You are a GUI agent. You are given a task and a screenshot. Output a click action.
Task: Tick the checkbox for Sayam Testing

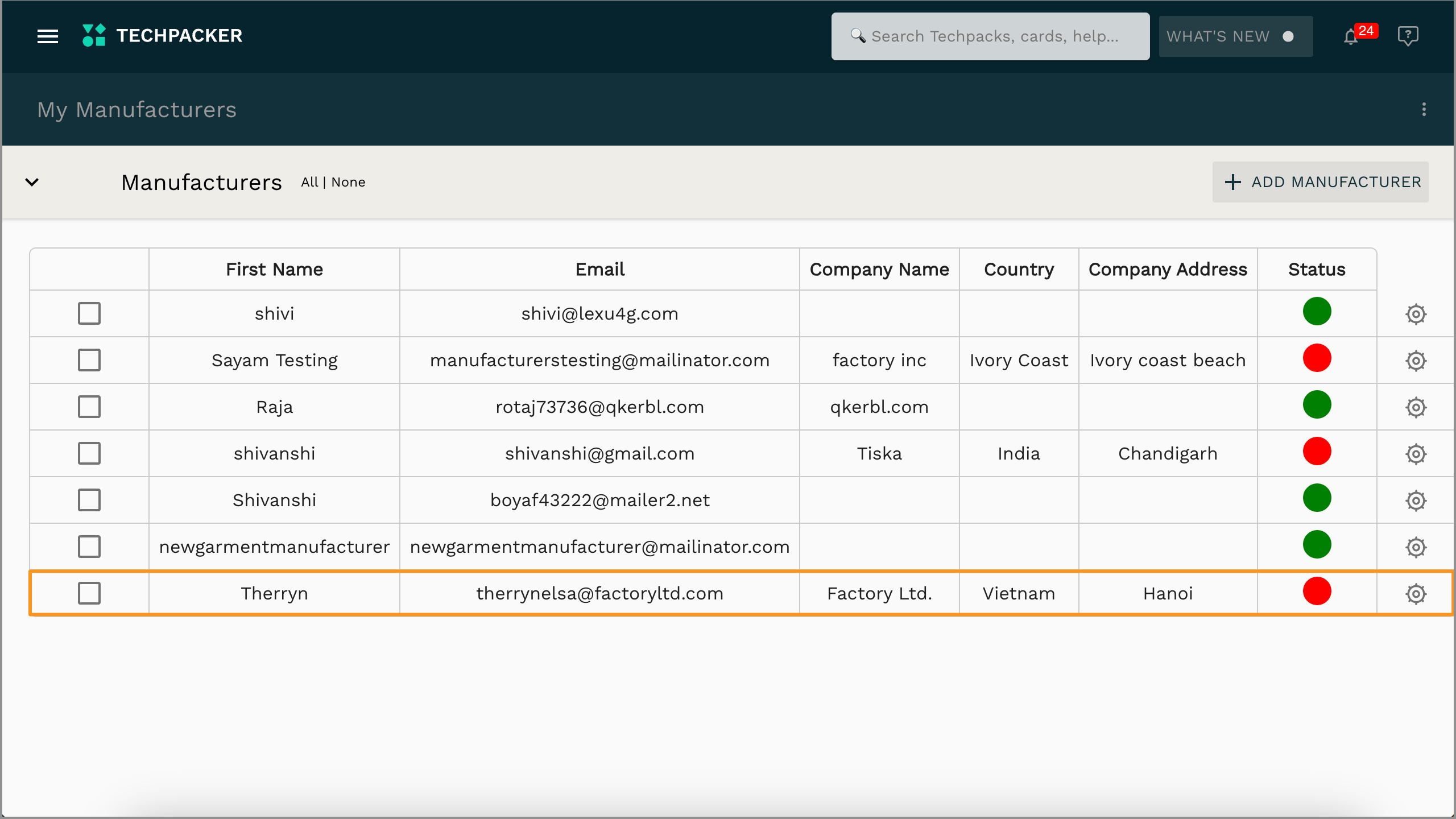[89, 360]
